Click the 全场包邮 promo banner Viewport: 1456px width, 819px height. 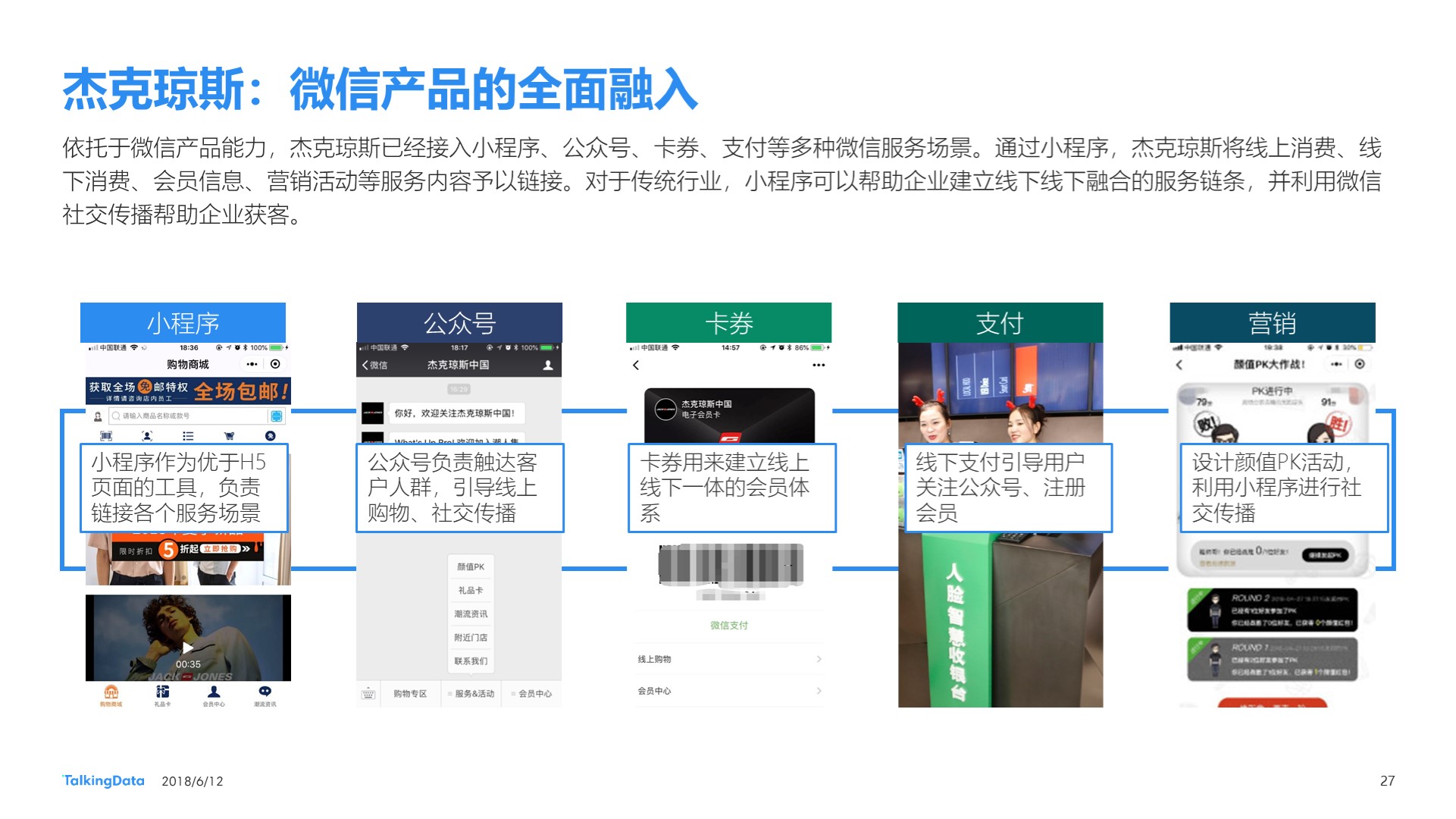tap(188, 391)
